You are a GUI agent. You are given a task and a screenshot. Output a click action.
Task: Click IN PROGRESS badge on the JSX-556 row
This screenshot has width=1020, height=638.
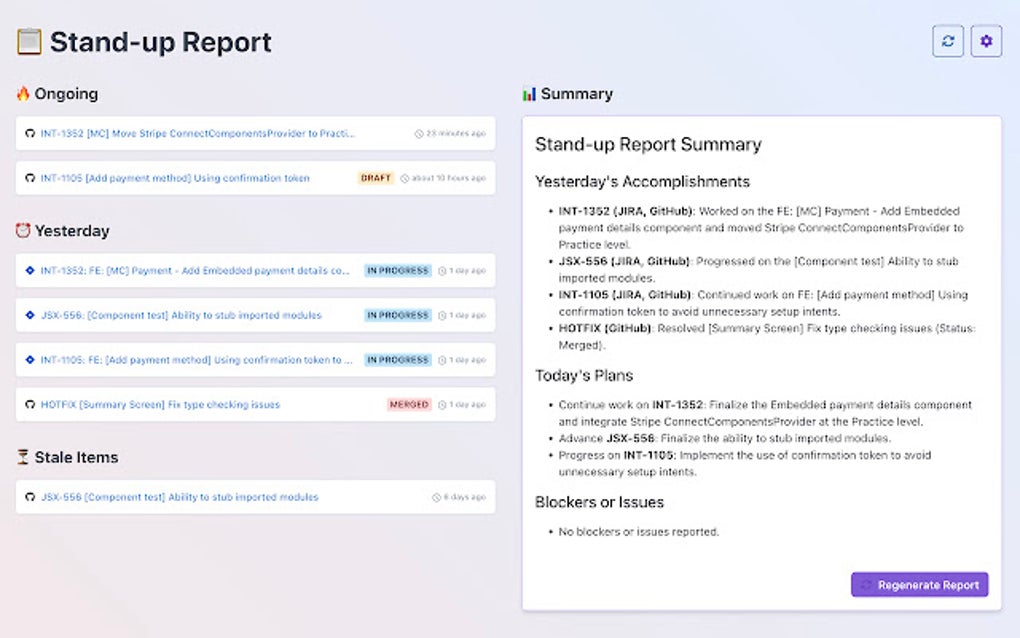[x=398, y=315]
